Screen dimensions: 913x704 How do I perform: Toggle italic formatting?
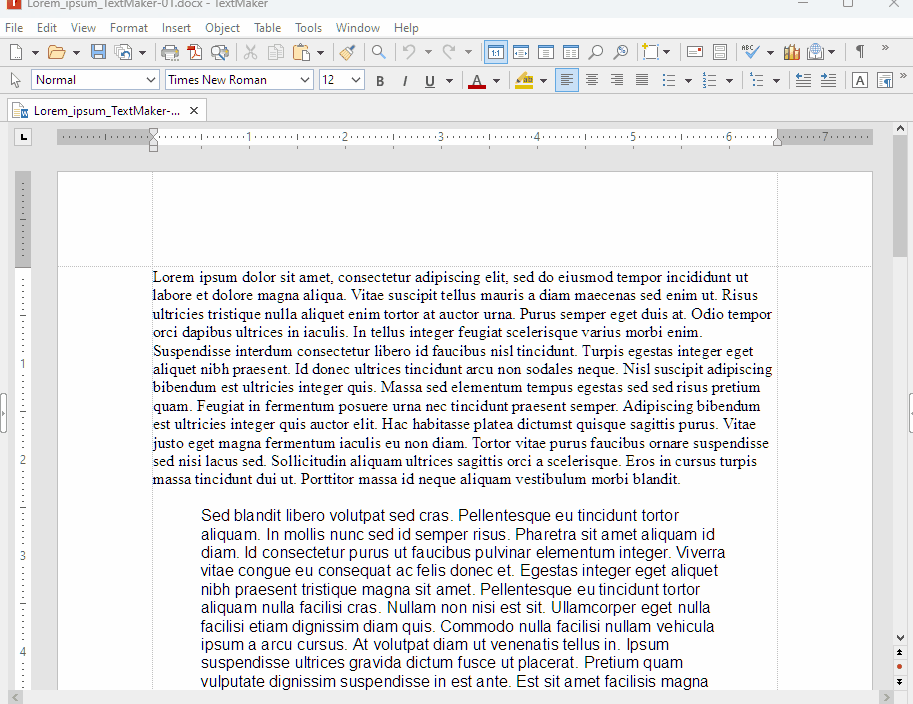point(405,80)
